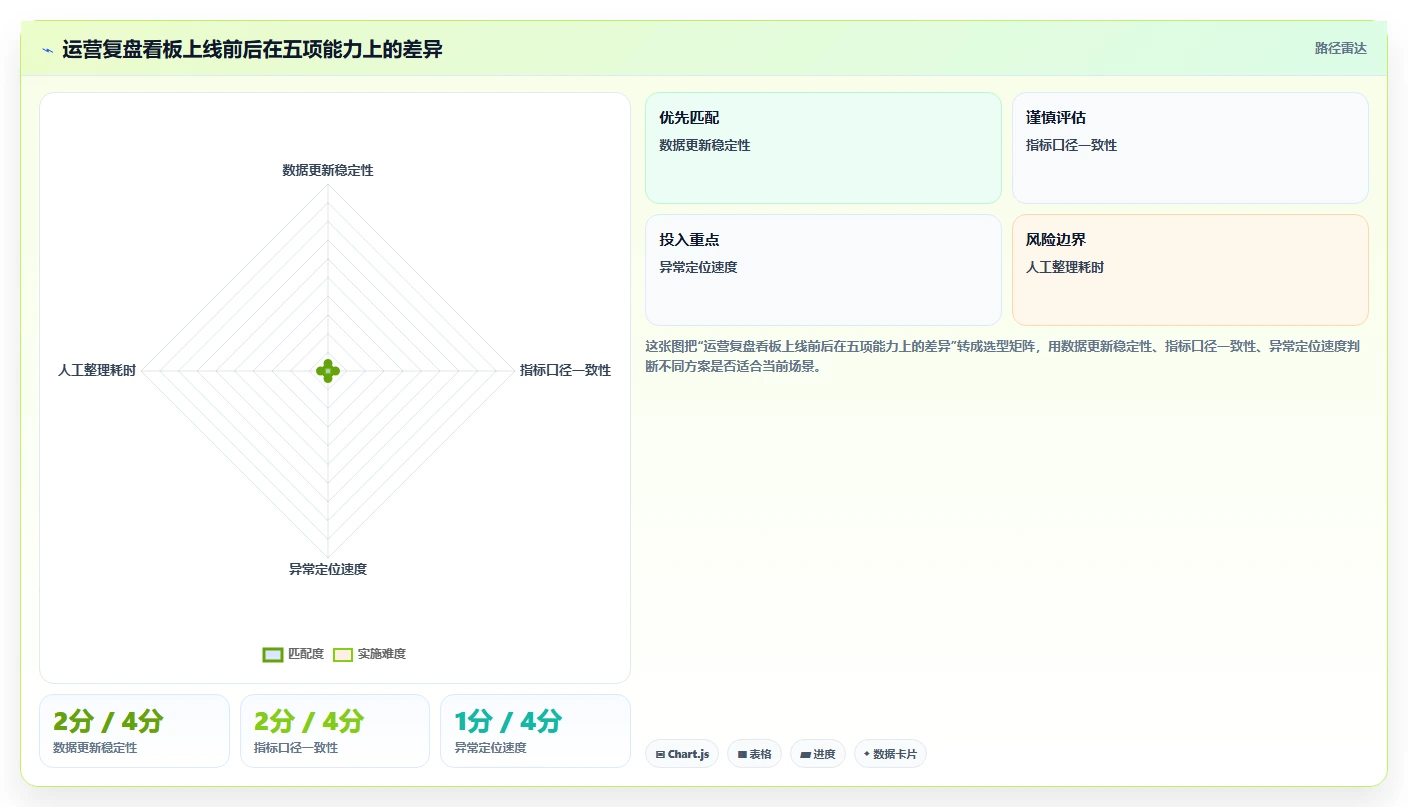Select the 谨慎评估 card
The image size is (1408, 807).
(1190, 148)
